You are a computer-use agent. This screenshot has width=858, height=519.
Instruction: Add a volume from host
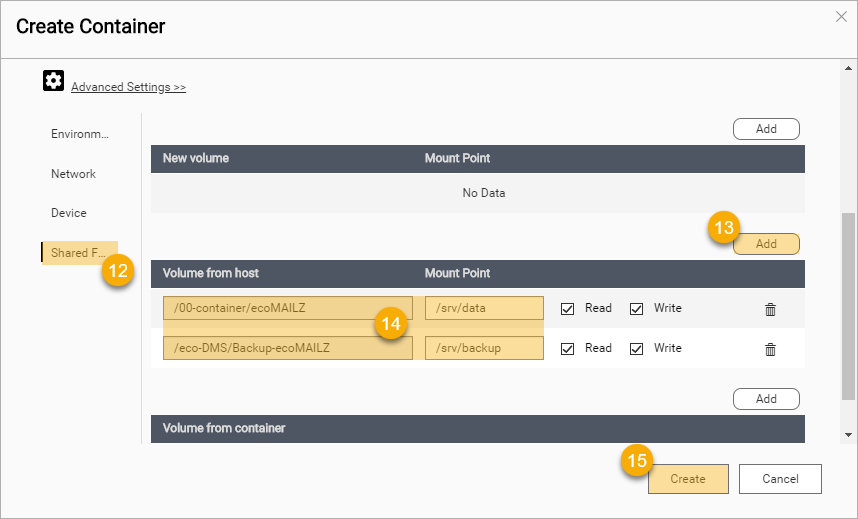766,244
